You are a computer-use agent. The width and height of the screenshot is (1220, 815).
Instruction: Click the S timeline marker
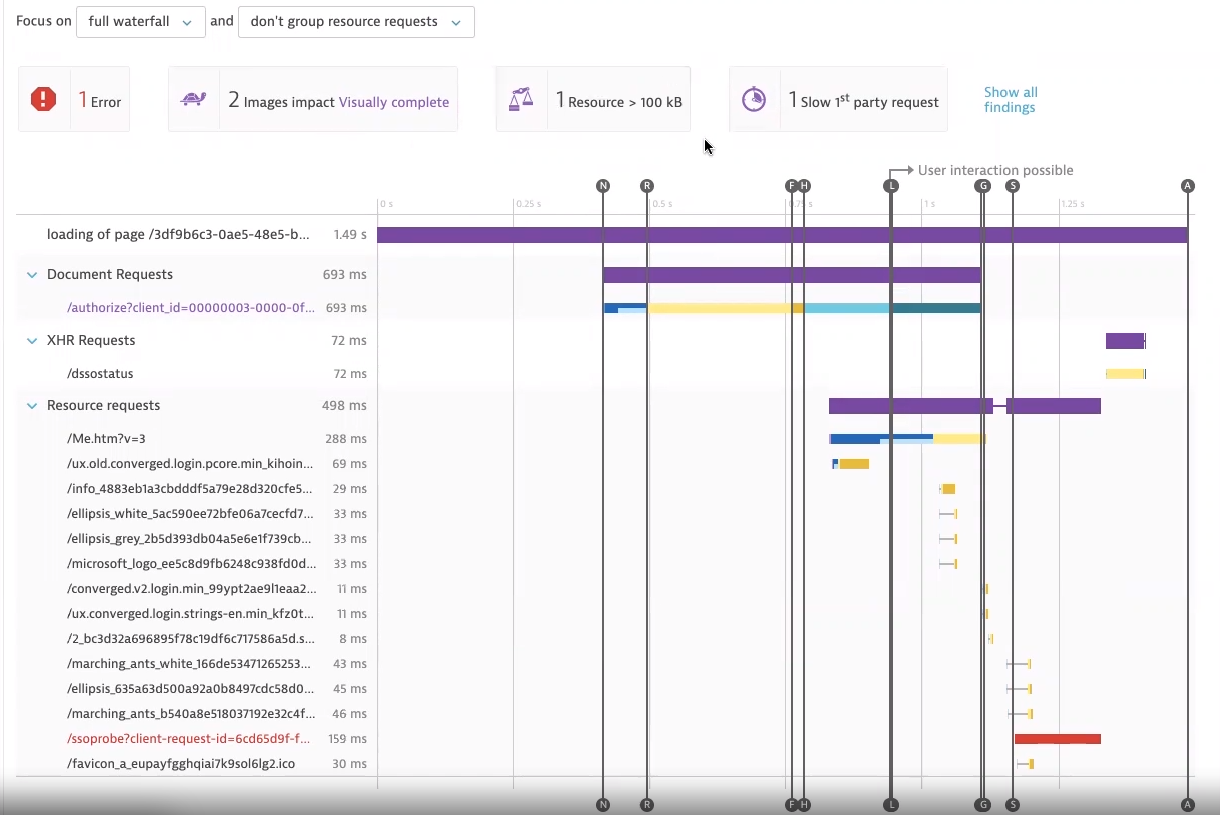[x=1013, y=185]
